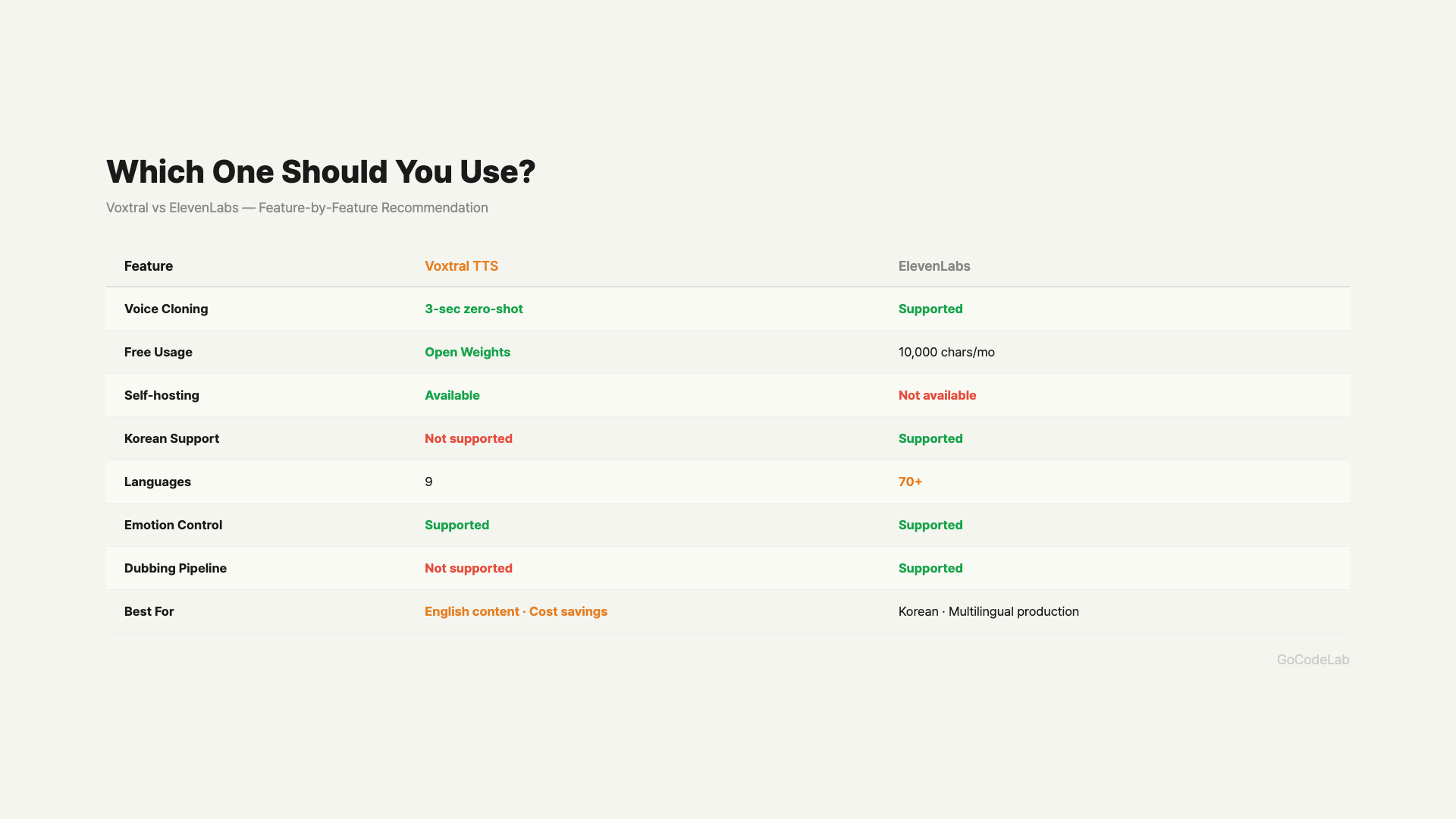
Task: Select "English content · Cost savings" text
Action: (516, 611)
